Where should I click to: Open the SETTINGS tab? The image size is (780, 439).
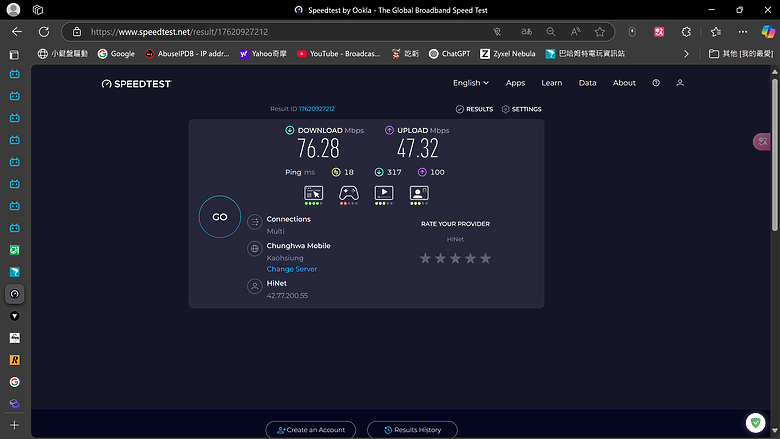[521, 109]
